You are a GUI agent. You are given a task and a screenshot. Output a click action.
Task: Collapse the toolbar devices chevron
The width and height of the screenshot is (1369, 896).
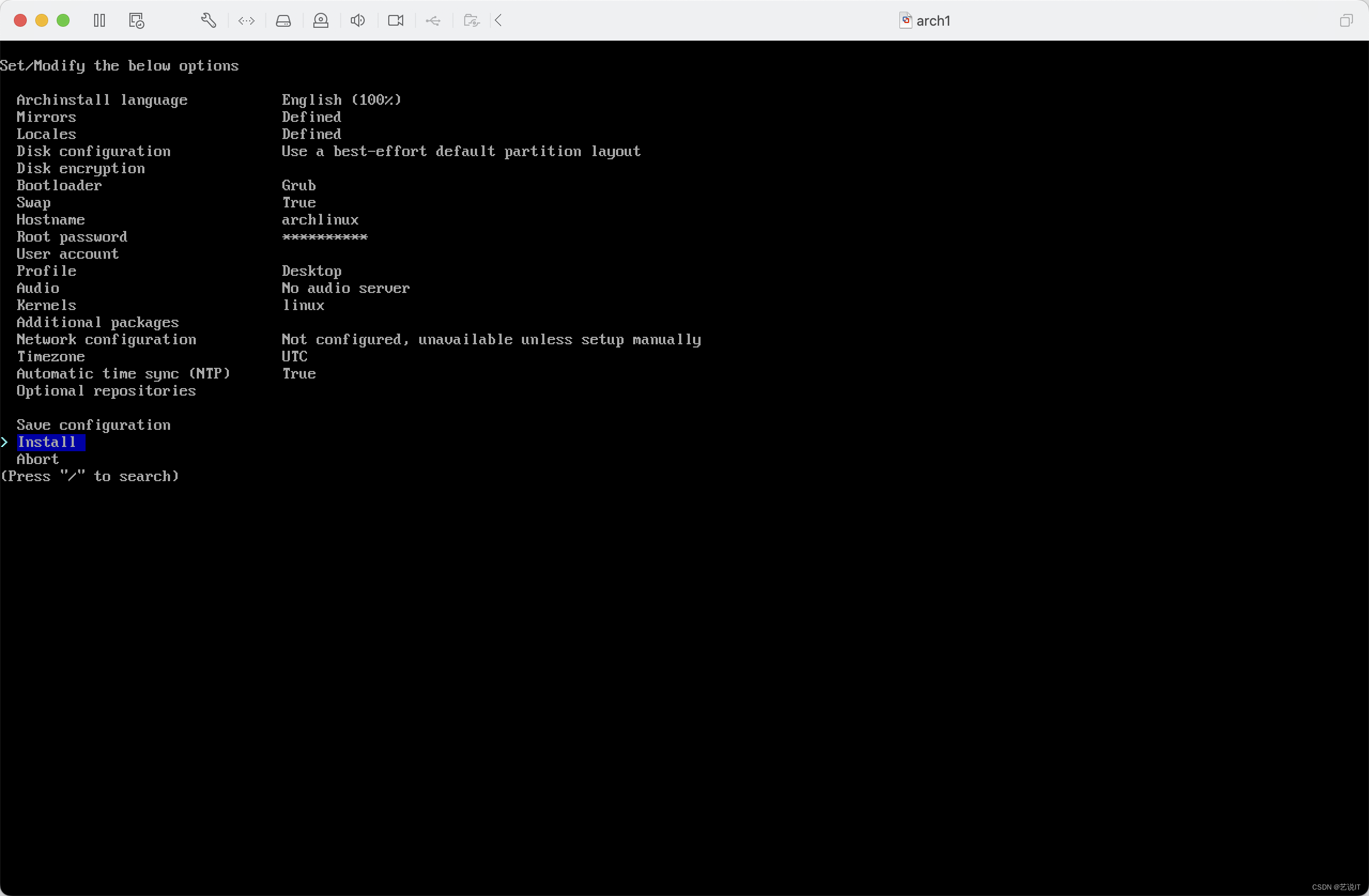tap(499, 21)
